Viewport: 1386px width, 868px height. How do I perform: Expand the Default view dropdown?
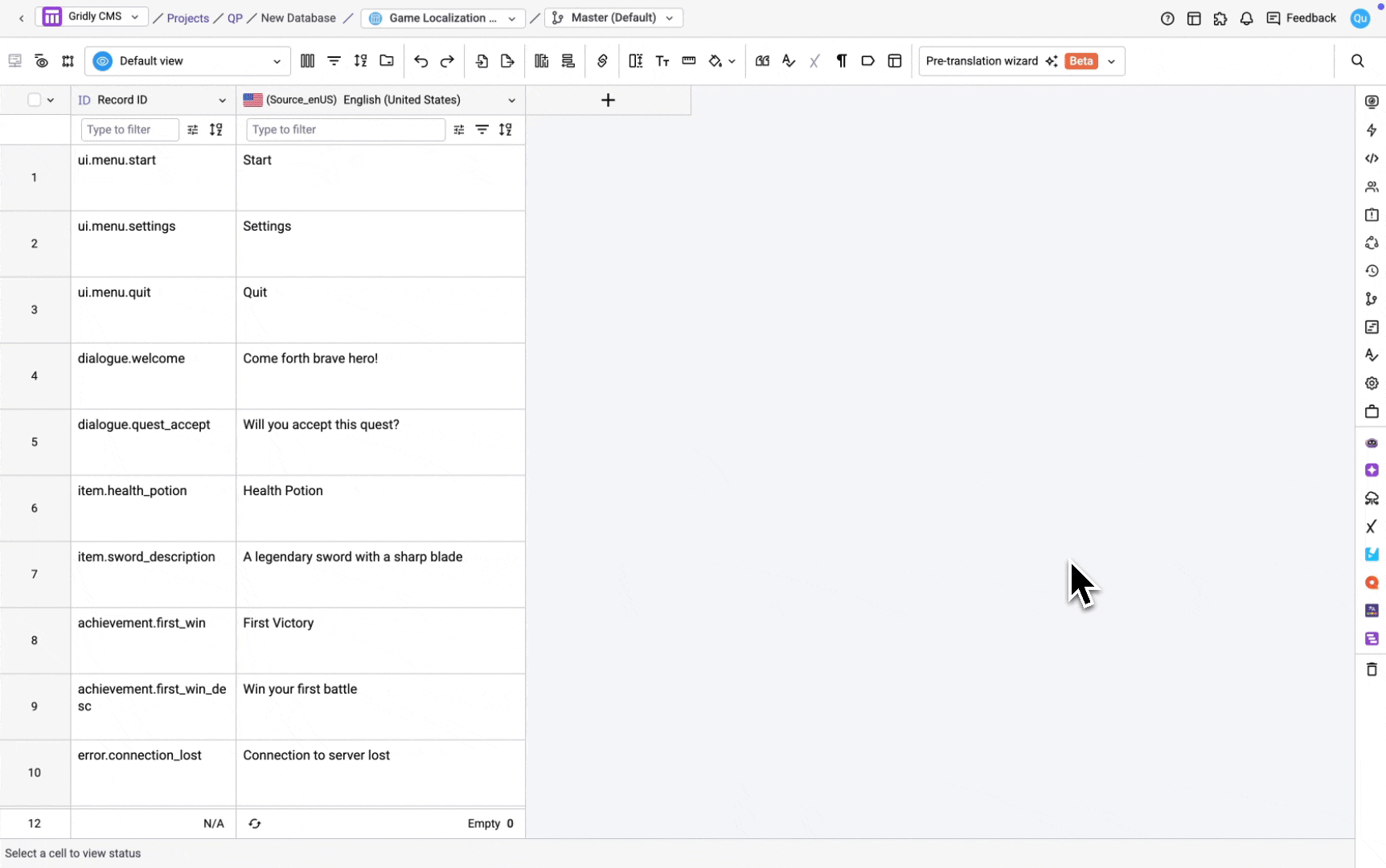click(x=187, y=61)
